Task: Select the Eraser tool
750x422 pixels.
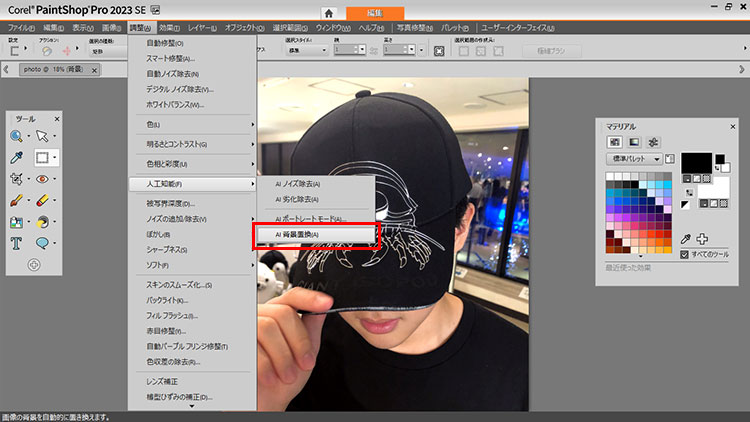Action: 43,200
